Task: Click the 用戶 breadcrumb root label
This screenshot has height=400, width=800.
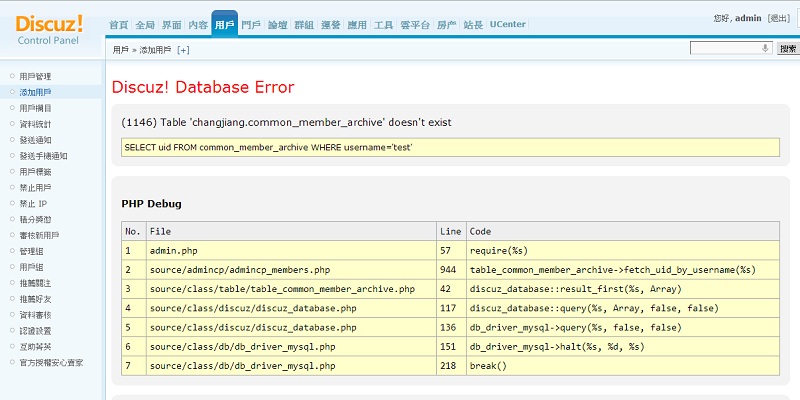Action: (x=120, y=50)
